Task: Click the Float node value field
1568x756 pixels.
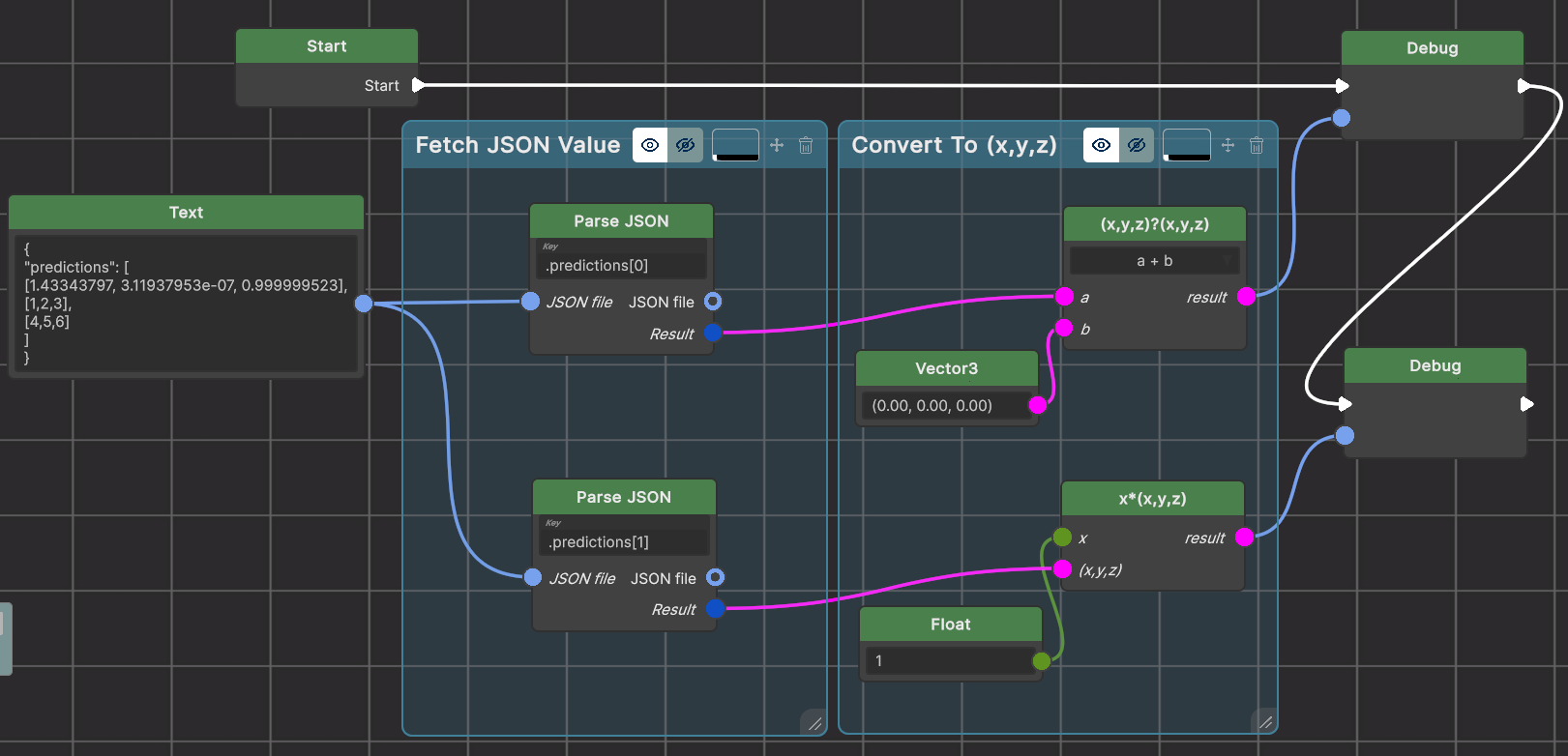Action: [x=948, y=661]
